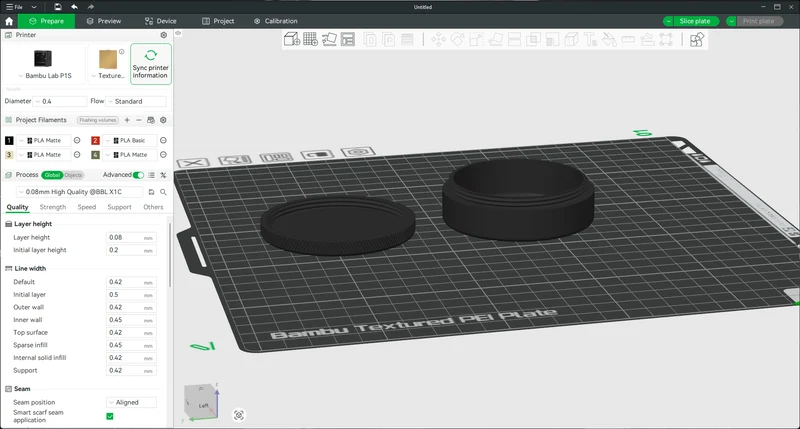This screenshot has width=800, height=429.
Task: Click the zoom-to-fit icon near view cube
Action: tap(239, 415)
